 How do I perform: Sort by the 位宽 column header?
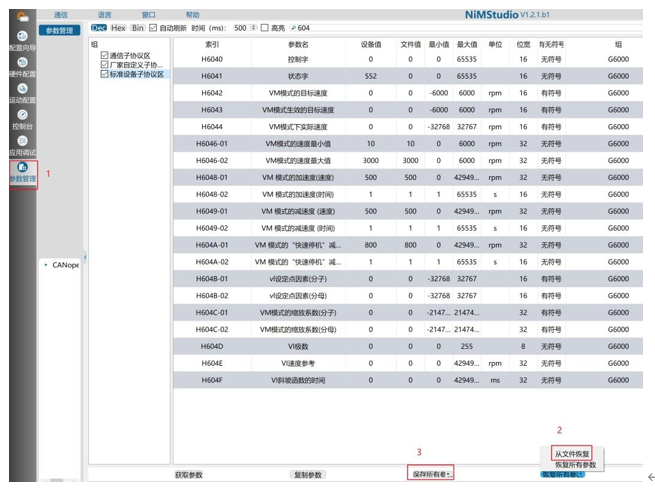click(523, 44)
